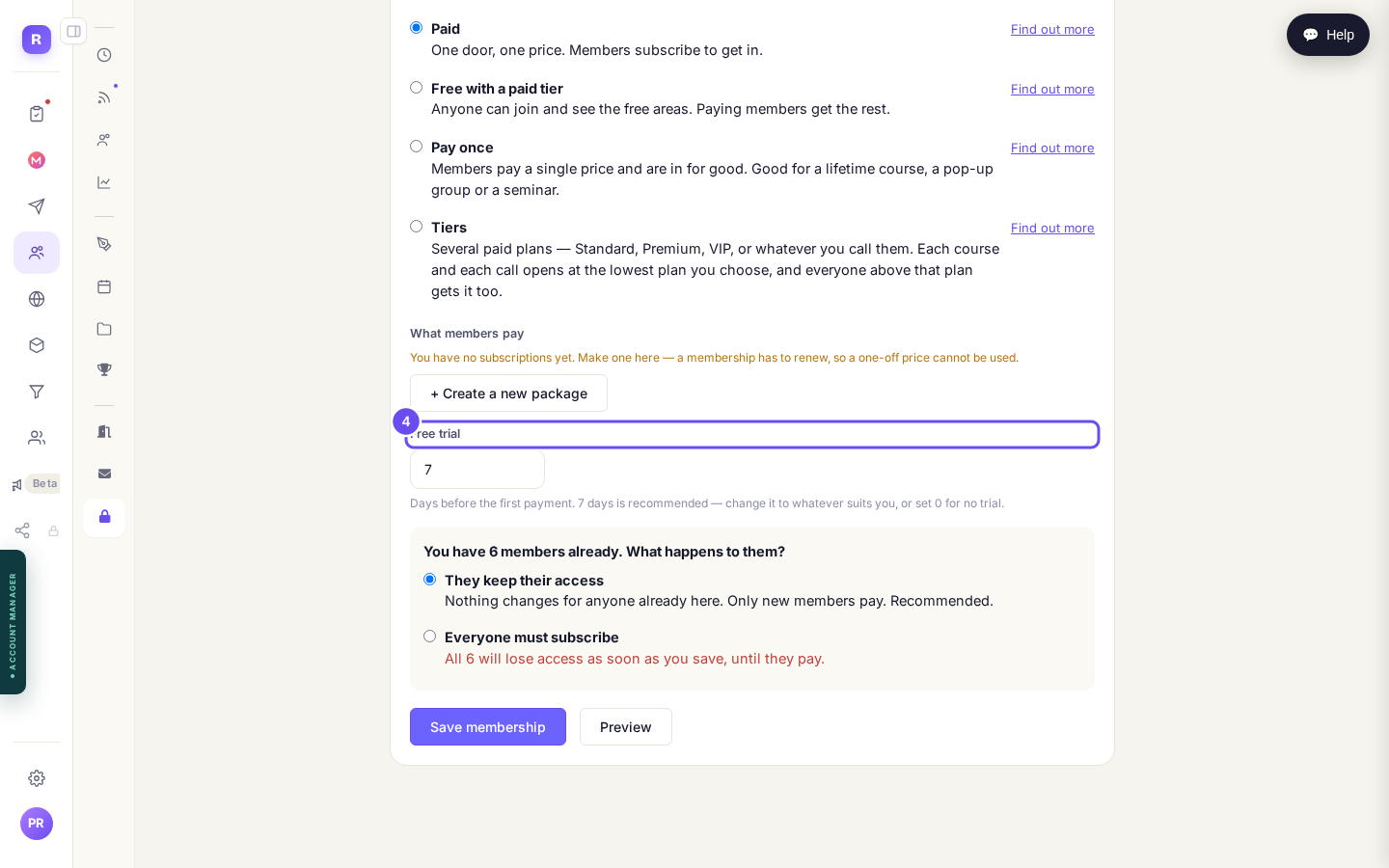Open the funnel filter icon
This screenshot has height=868, width=1389.
[x=37, y=392]
